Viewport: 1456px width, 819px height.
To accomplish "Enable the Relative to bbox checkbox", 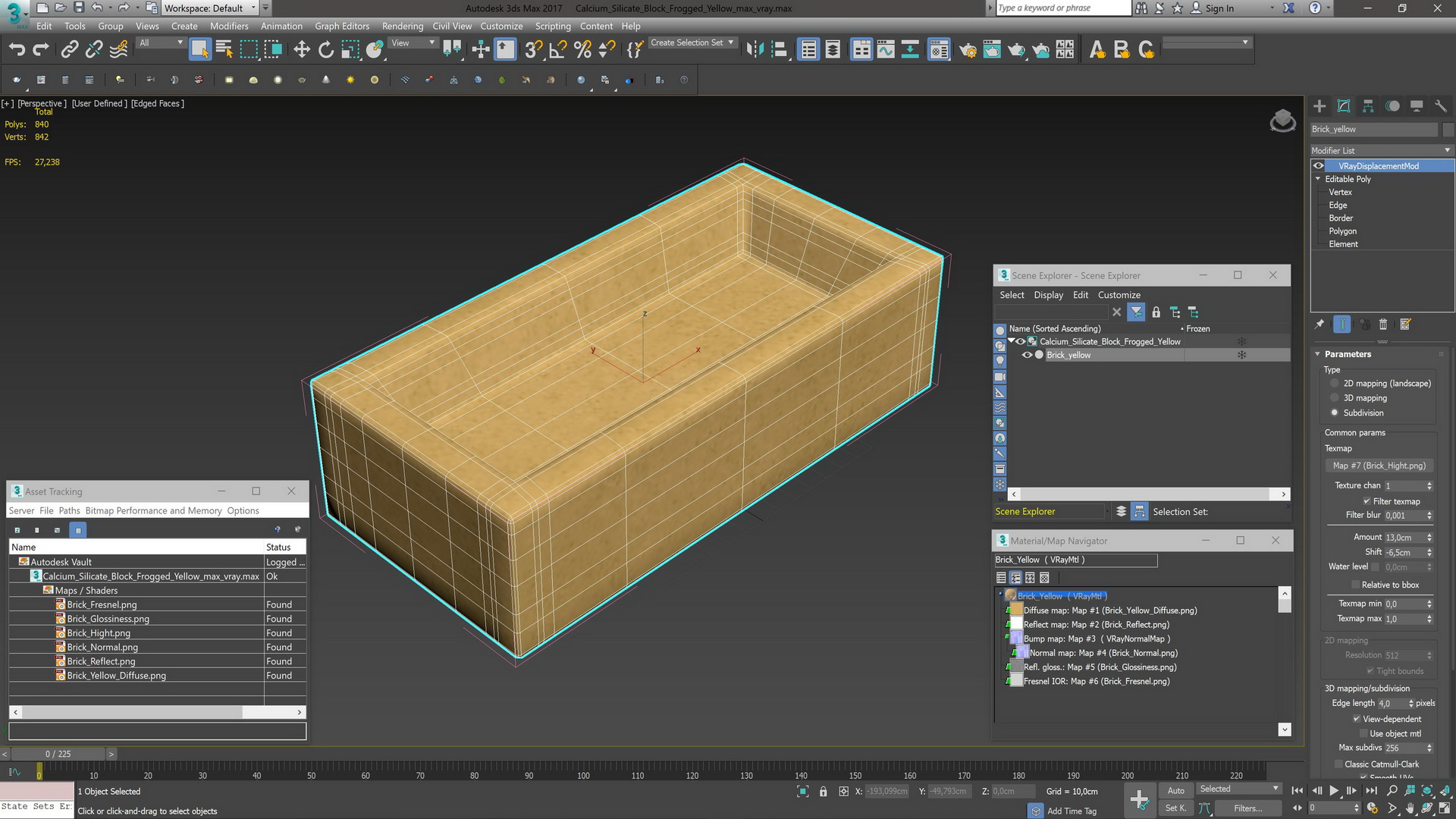I will 1356,585.
